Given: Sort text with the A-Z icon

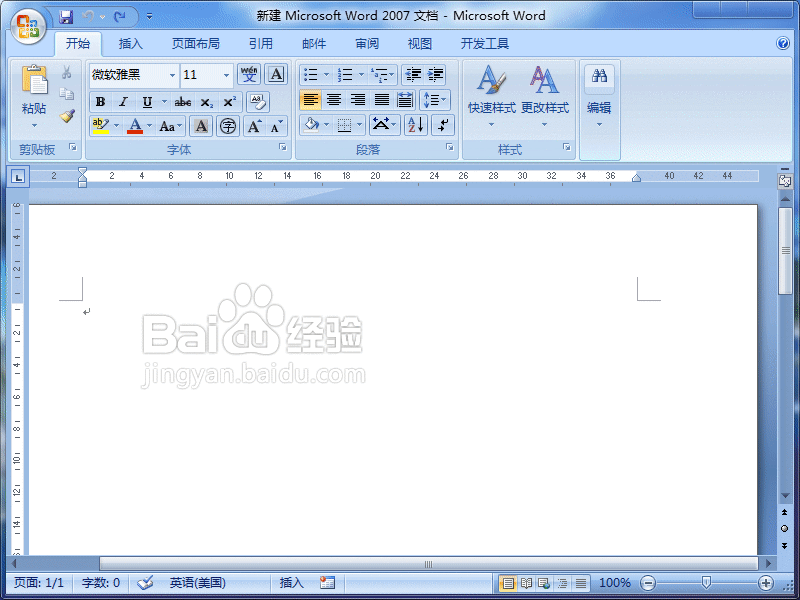Looking at the screenshot, I should coord(416,125).
